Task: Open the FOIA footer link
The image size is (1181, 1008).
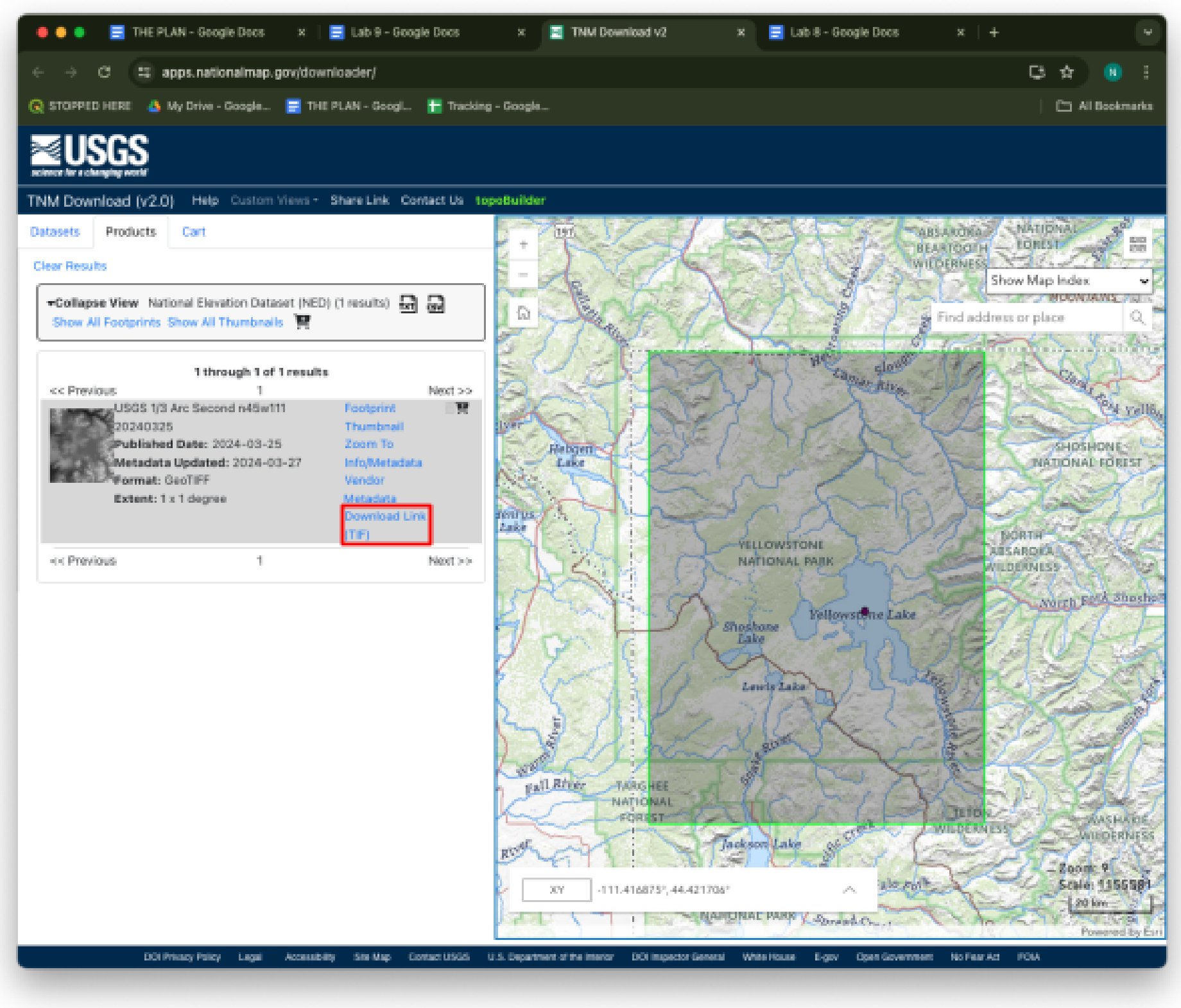Action: click(1028, 957)
